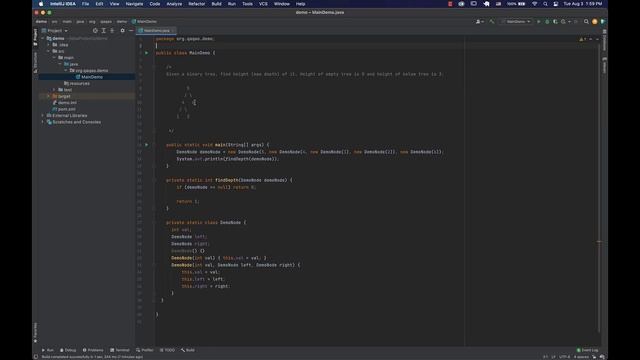This screenshot has height=360, width=640.
Task: Select pom.xml file in tree
Action: point(64,109)
